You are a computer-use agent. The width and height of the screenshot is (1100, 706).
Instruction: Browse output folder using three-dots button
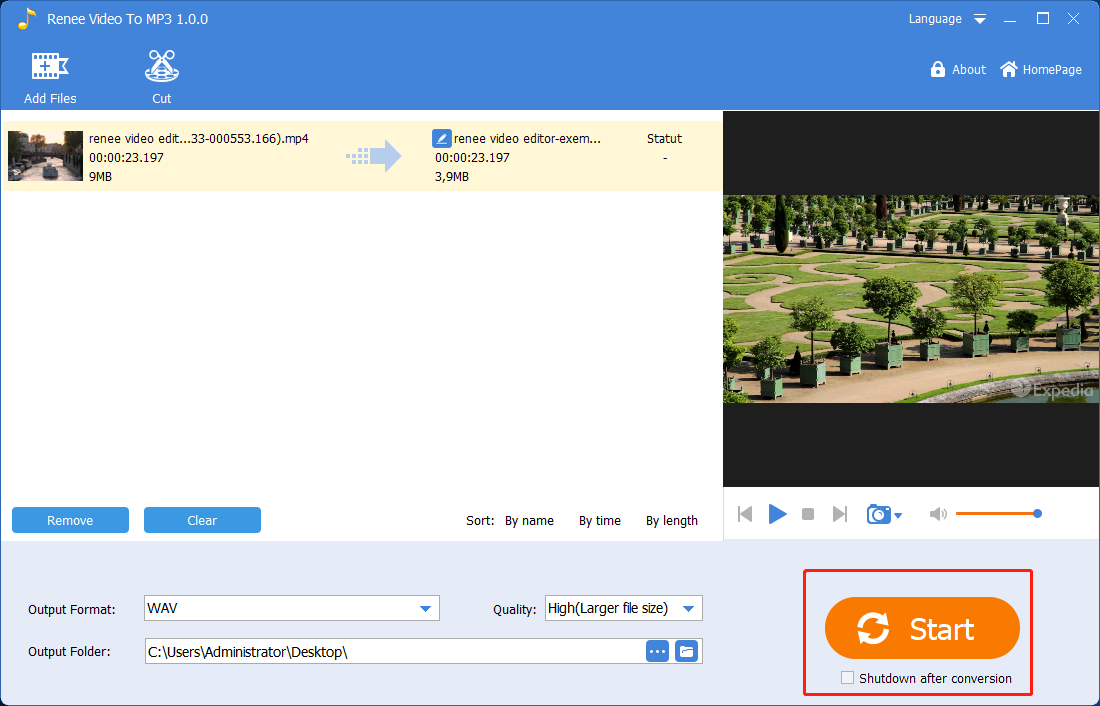[x=657, y=652]
